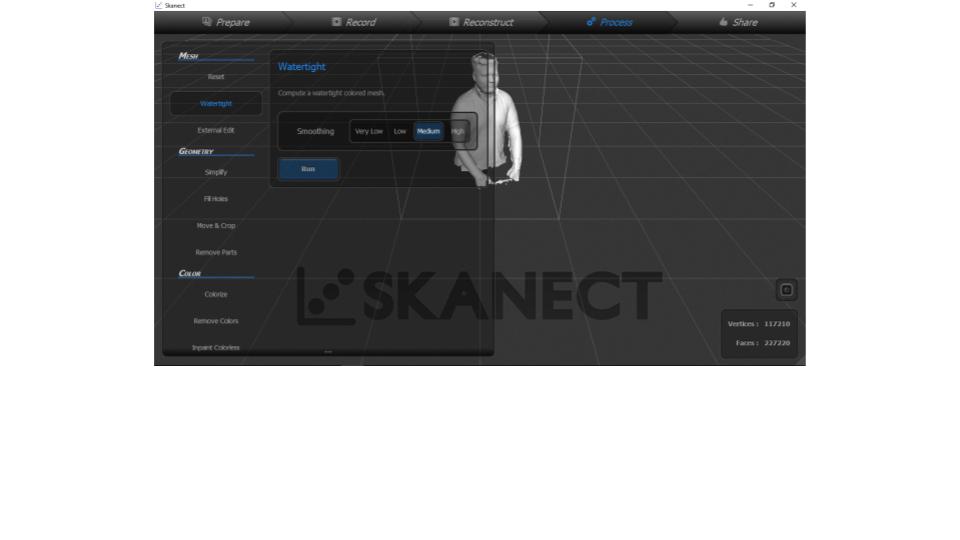The width and height of the screenshot is (960, 540).
Task: Click the view reset icon above Vertices
Action: [x=787, y=290]
